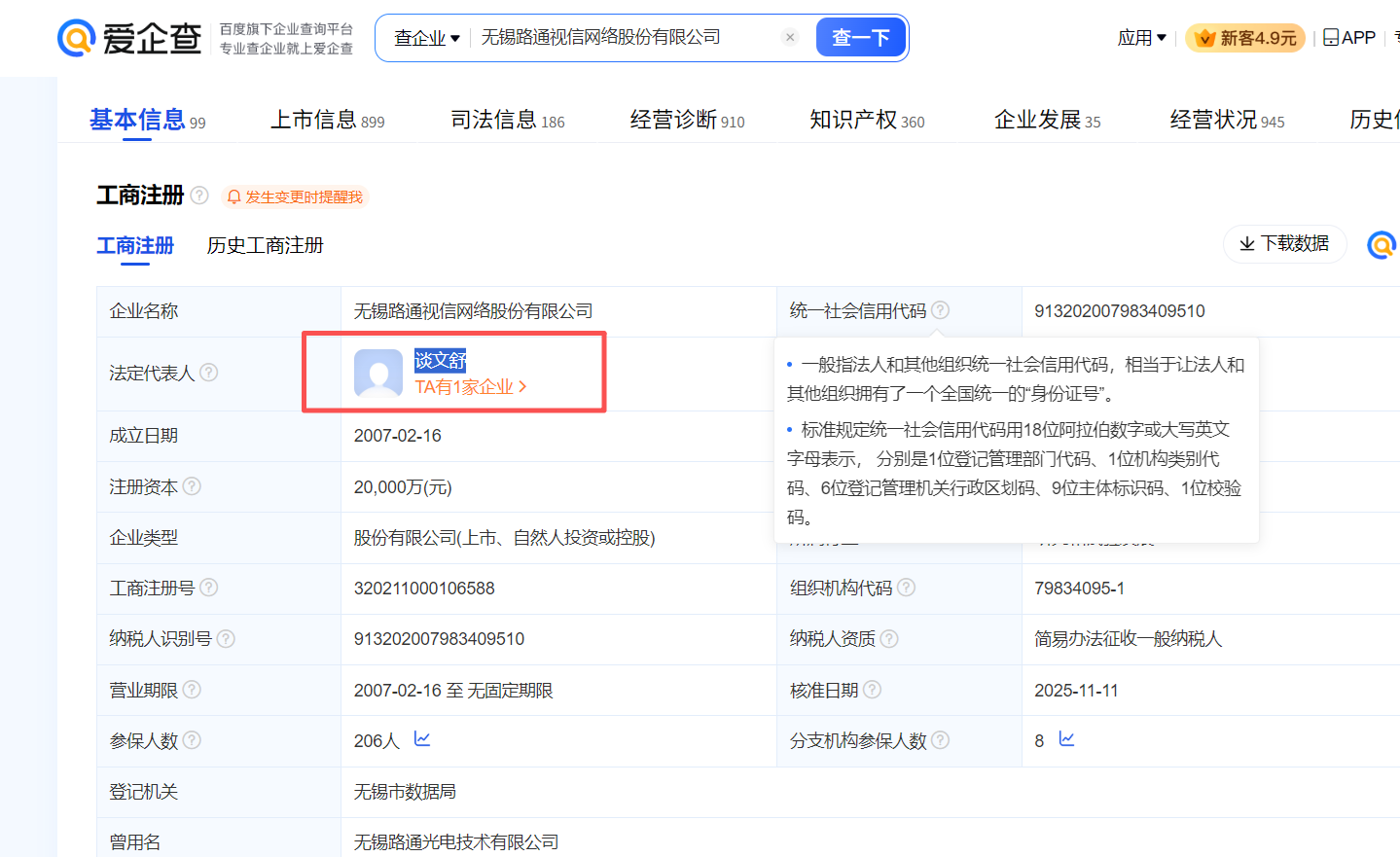Click the 成立日期 value 2007-02-16
Viewport: 1400px width, 857px height.
tap(398, 436)
